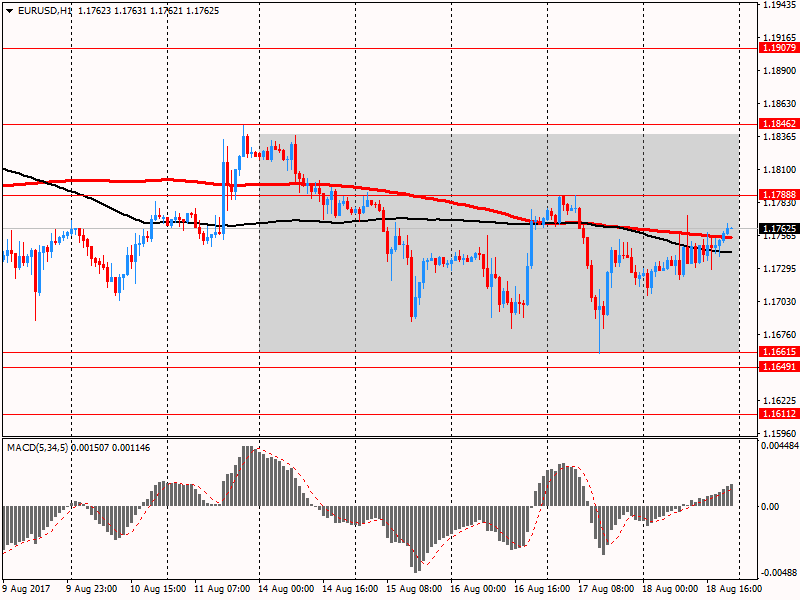
Task: Select the 1.16491 red price level label
Action: pyautogui.click(x=779, y=366)
